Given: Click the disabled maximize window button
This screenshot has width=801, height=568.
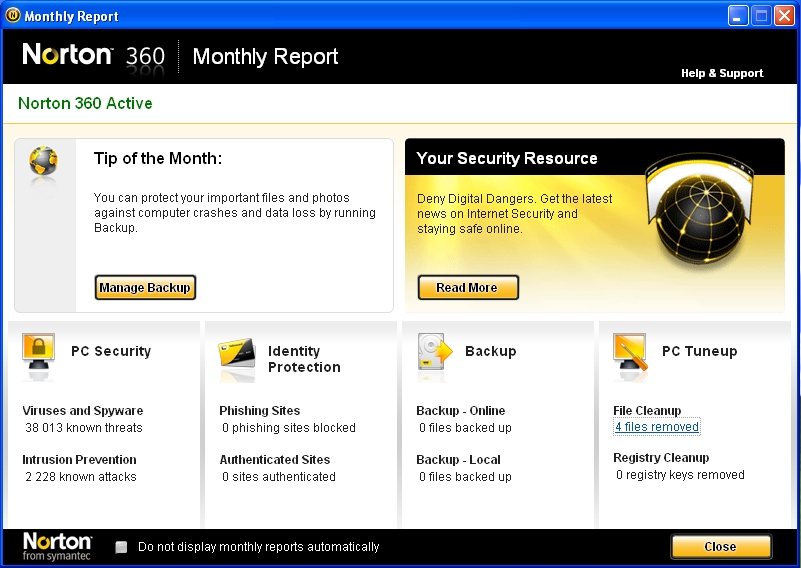Looking at the screenshot, I should (x=761, y=16).
